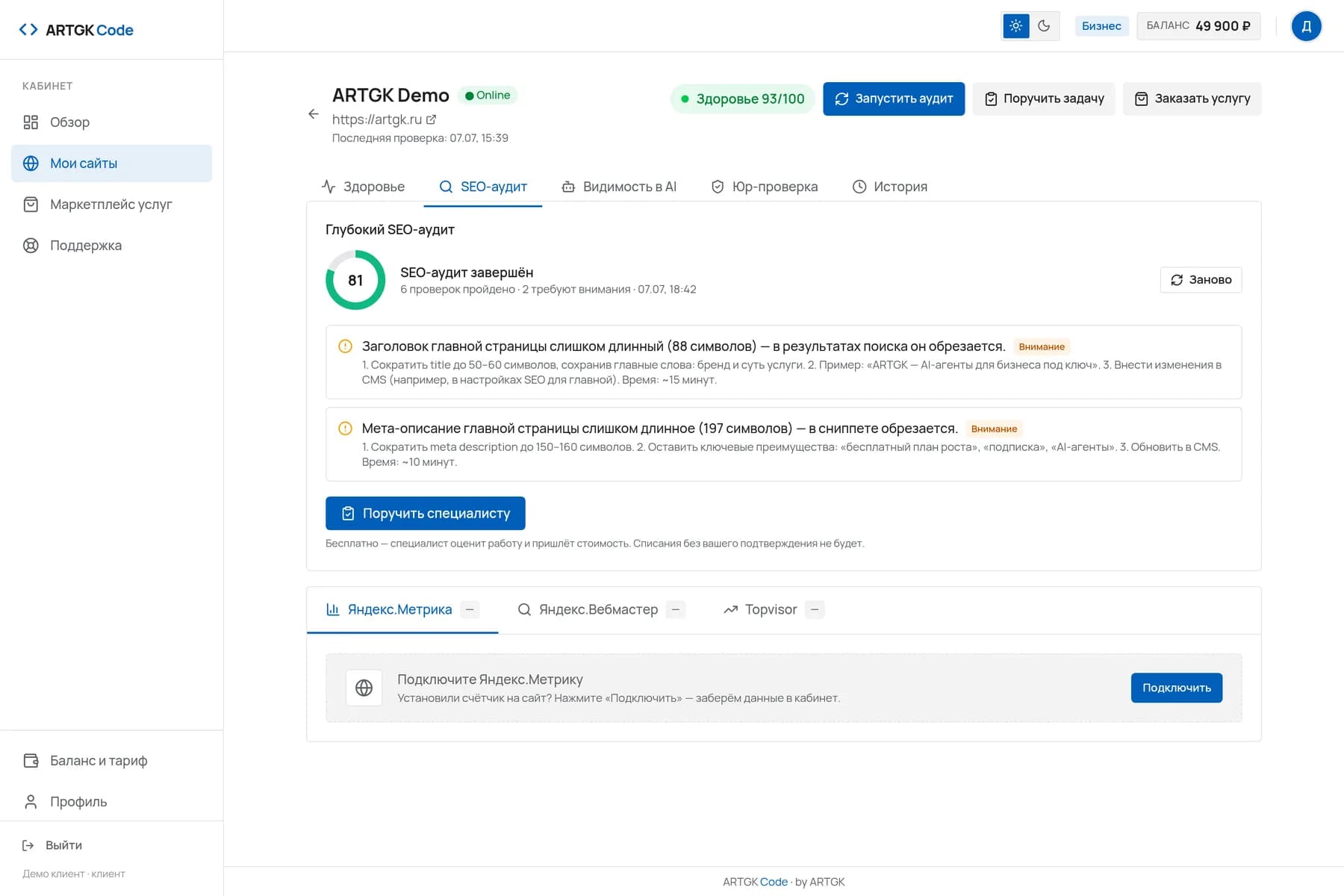Open Обзор in the sidebar
The height and width of the screenshot is (896, 1344).
(x=112, y=122)
